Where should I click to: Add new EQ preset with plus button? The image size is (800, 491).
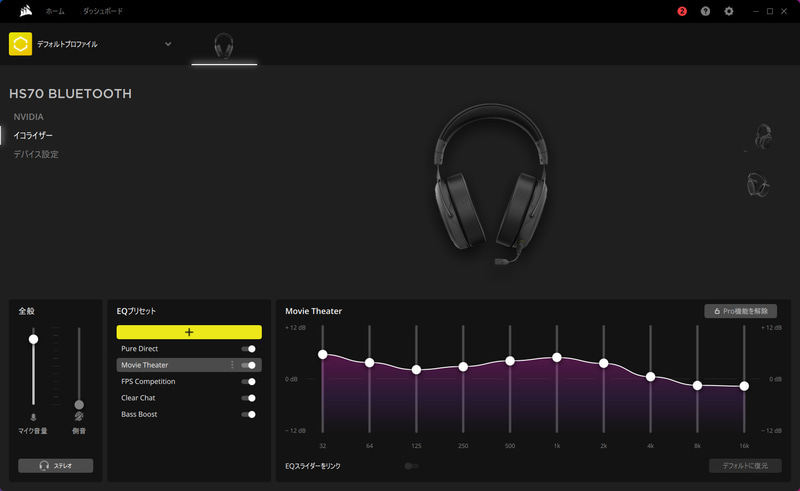[x=189, y=332]
